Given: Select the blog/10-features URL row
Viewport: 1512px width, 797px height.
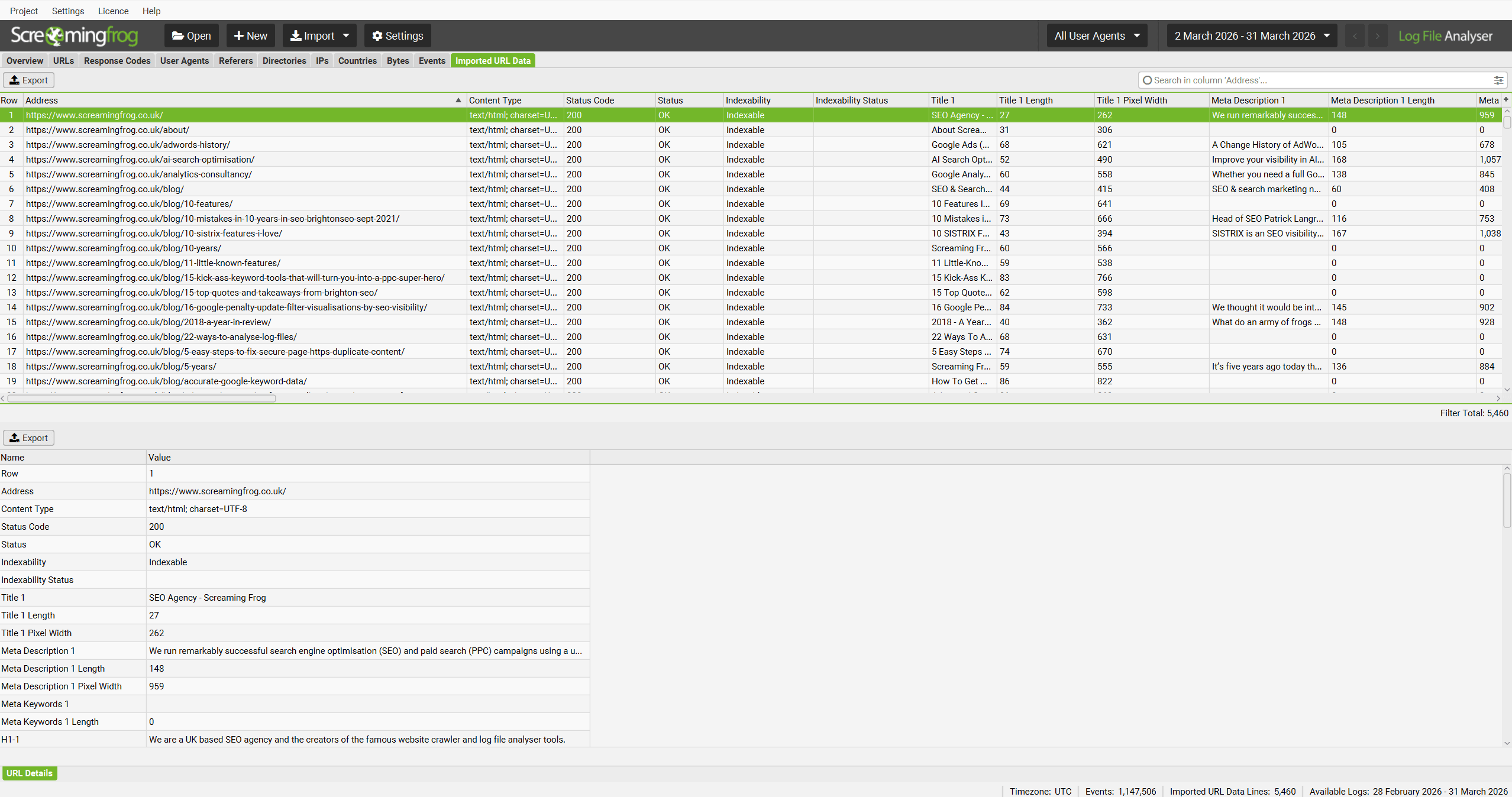Looking at the screenshot, I should (751, 203).
